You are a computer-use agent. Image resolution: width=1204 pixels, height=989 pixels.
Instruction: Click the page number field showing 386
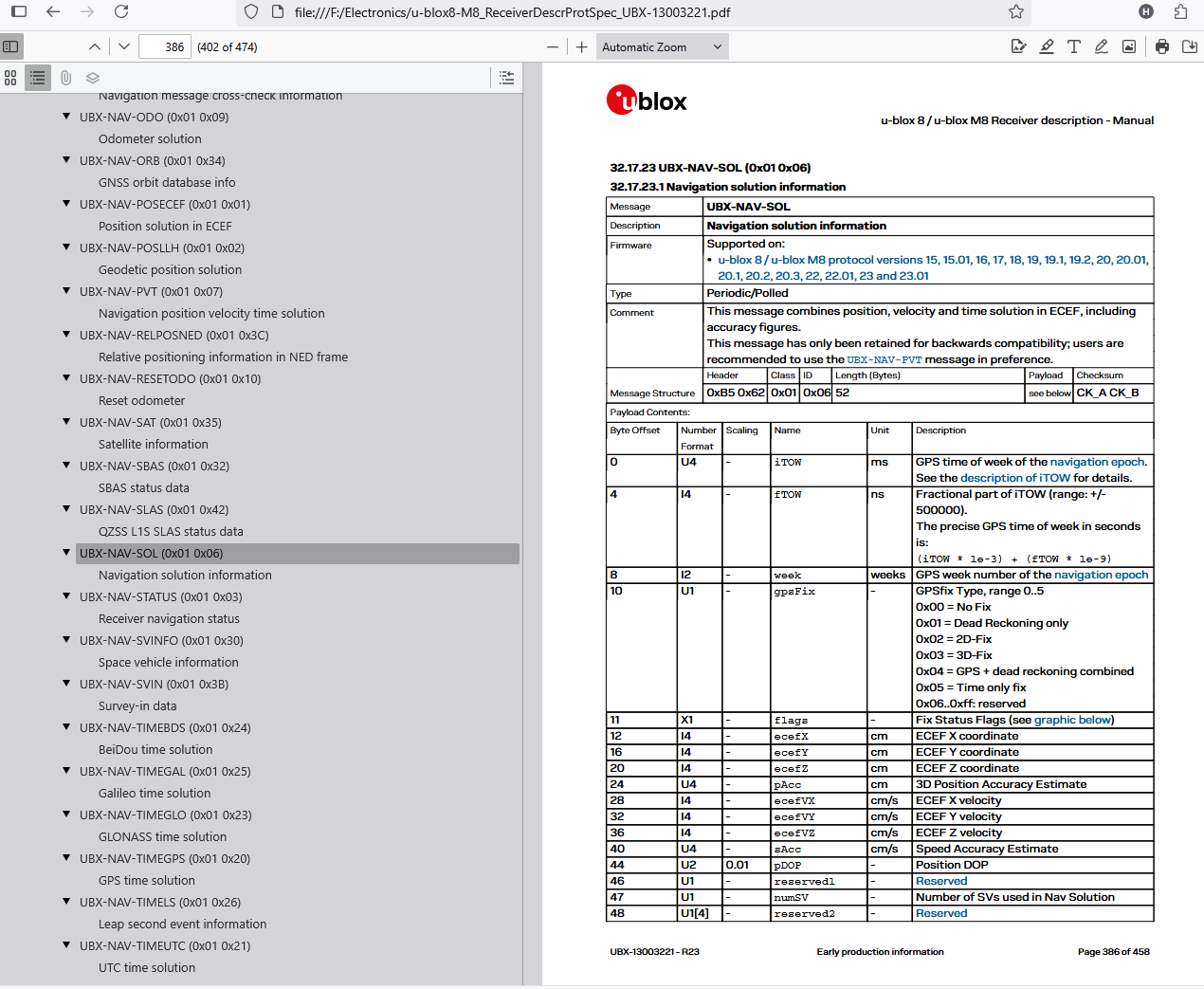pyautogui.click(x=165, y=46)
